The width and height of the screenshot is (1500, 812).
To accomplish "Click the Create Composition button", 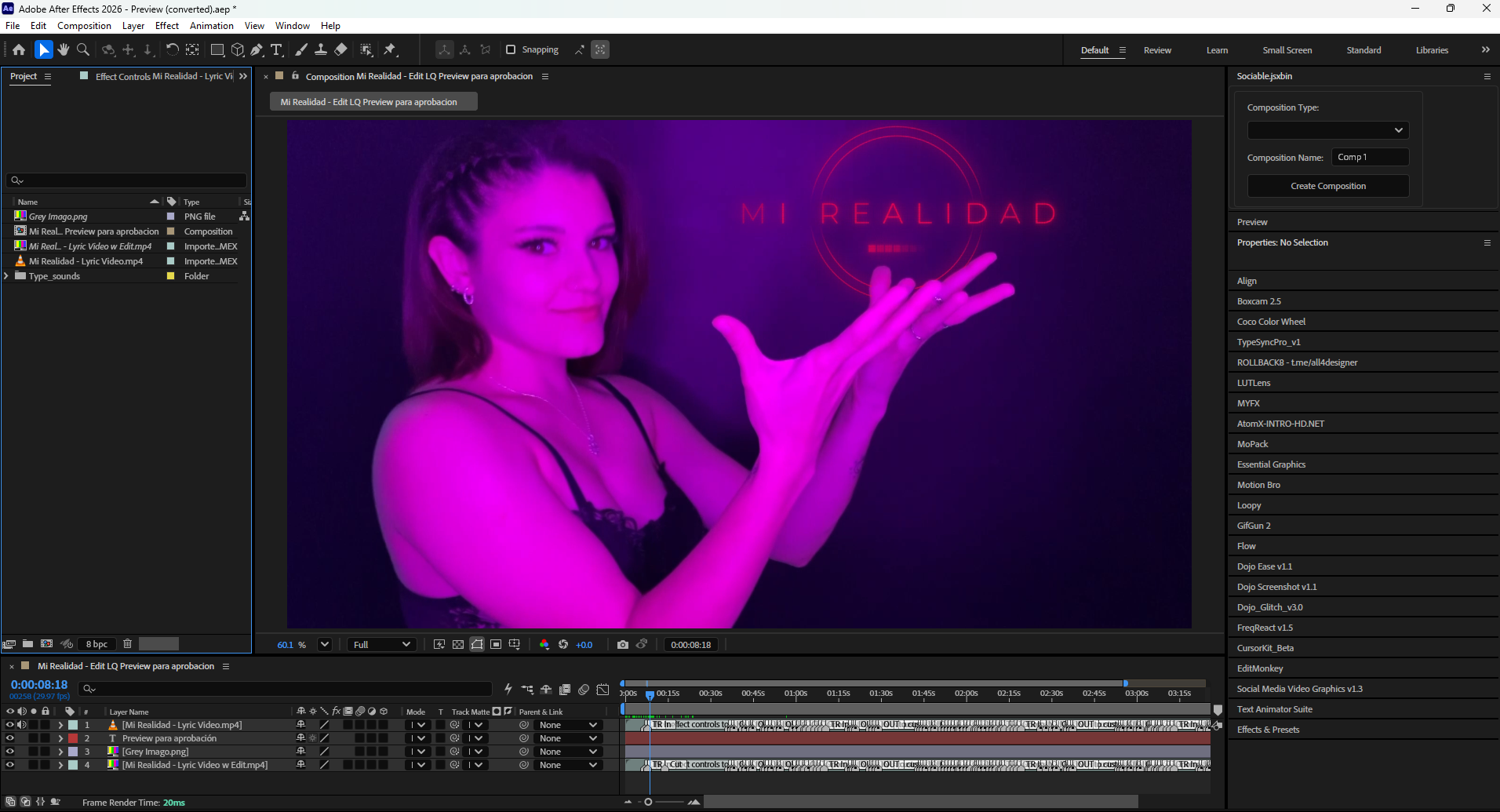I will point(1328,186).
